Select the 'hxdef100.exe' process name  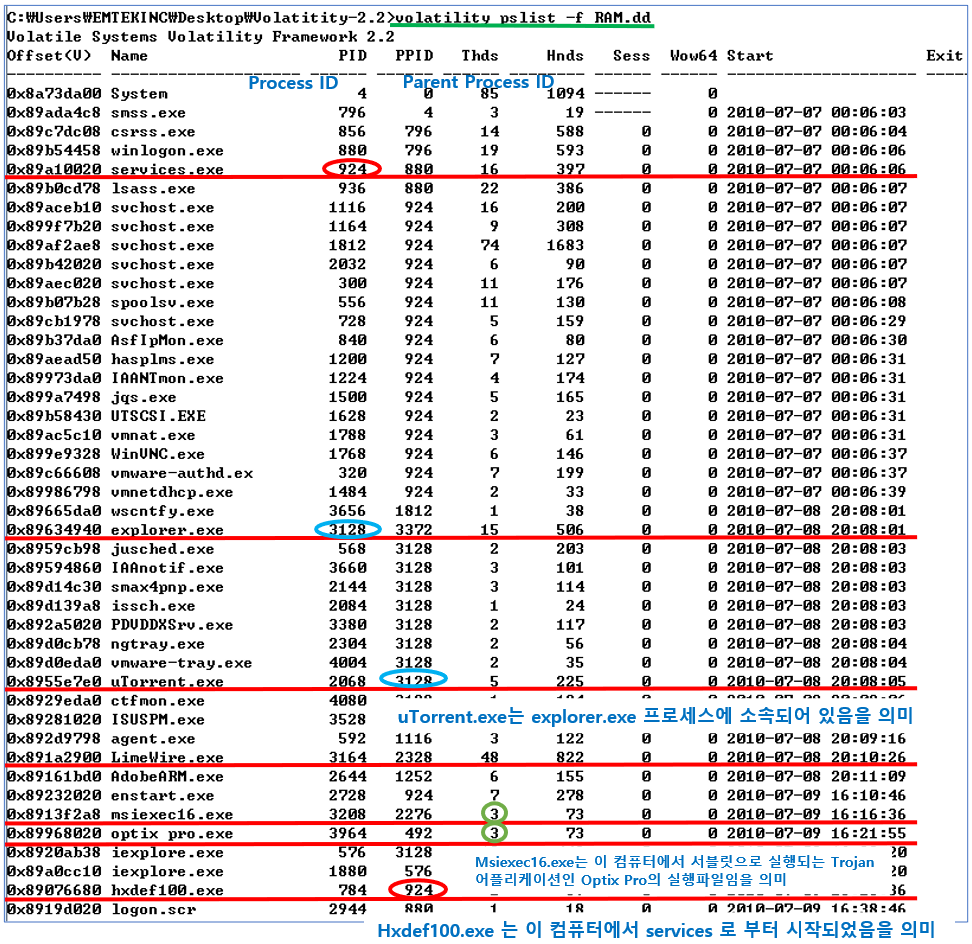tap(167, 891)
